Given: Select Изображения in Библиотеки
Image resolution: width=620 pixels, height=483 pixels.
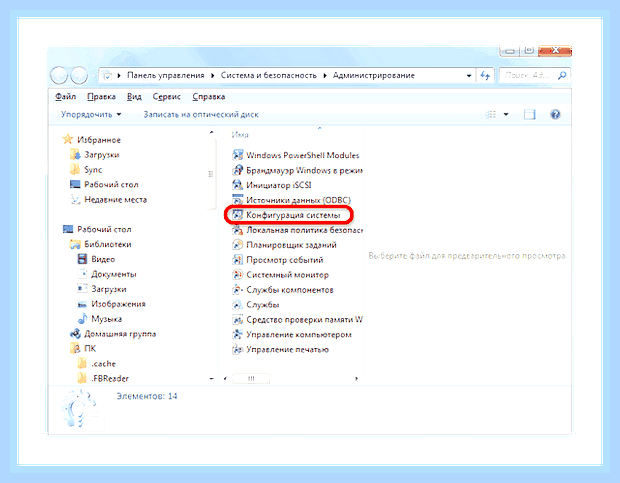Looking at the screenshot, I should click(118, 304).
